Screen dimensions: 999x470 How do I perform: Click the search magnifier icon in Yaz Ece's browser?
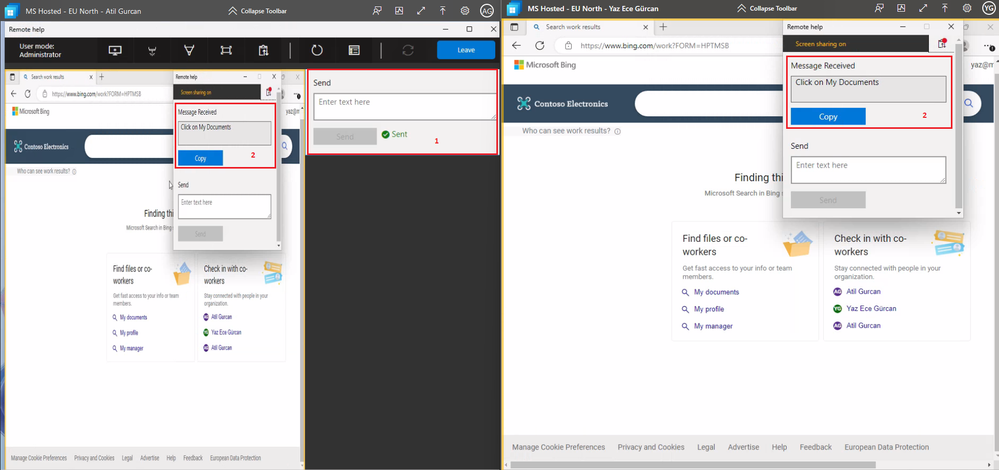click(x=969, y=103)
